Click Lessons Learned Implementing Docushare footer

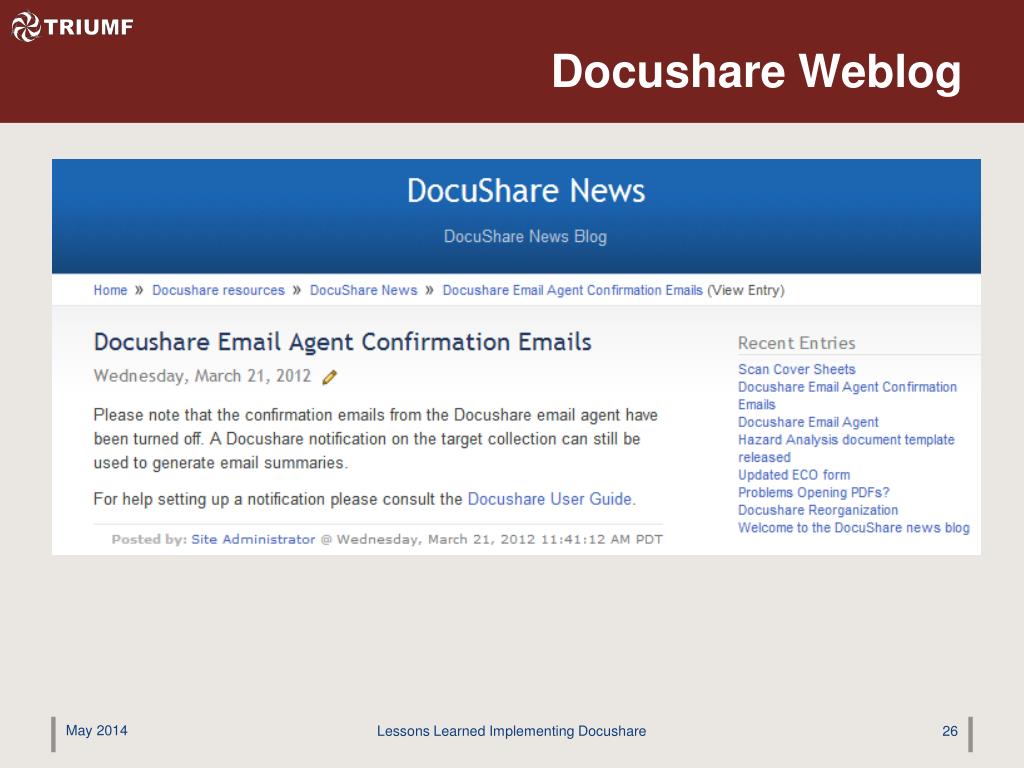coord(511,731)
